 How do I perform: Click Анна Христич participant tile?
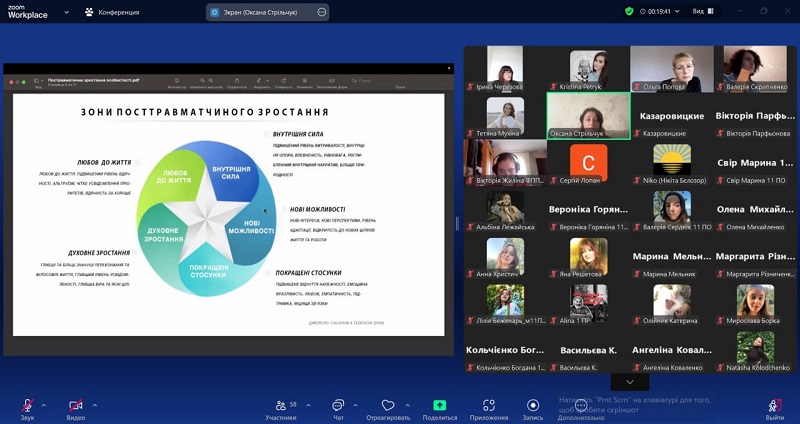tap(505, 257)
